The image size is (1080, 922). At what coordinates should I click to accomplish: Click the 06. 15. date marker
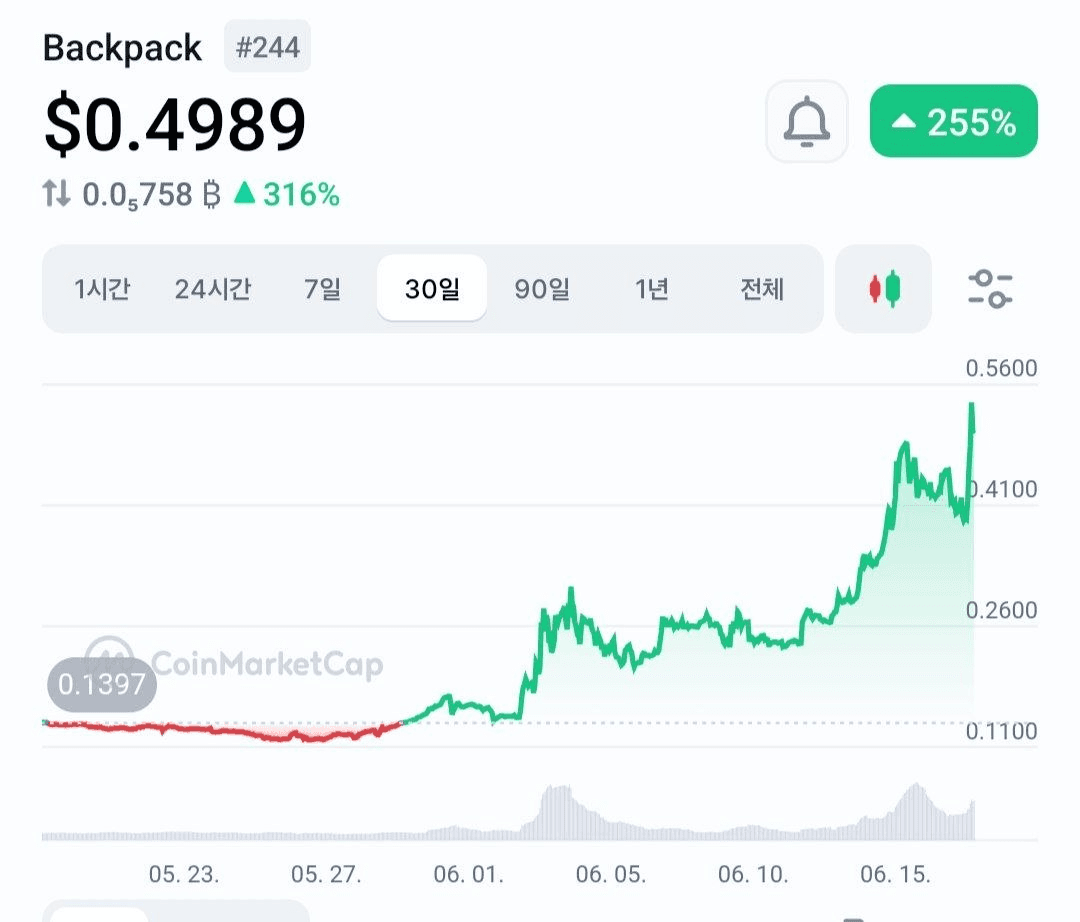895,874
